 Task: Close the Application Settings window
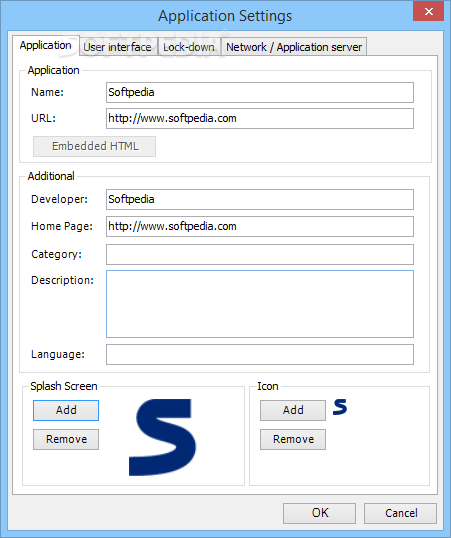click(428, 11)
